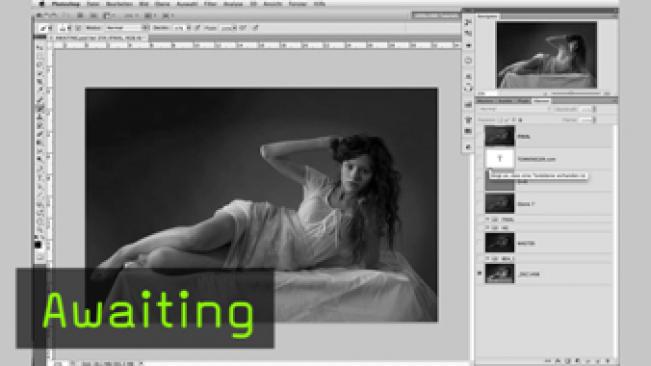
Task: Select the Healing Brush tool
Action: point(40,100)
